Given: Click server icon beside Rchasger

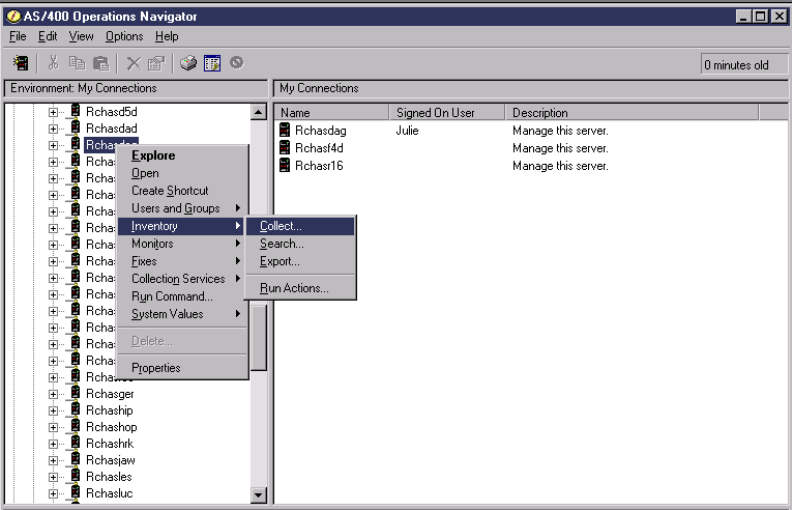Looking at the screenshot, I should pyautogui.click(x=75, y=393).
